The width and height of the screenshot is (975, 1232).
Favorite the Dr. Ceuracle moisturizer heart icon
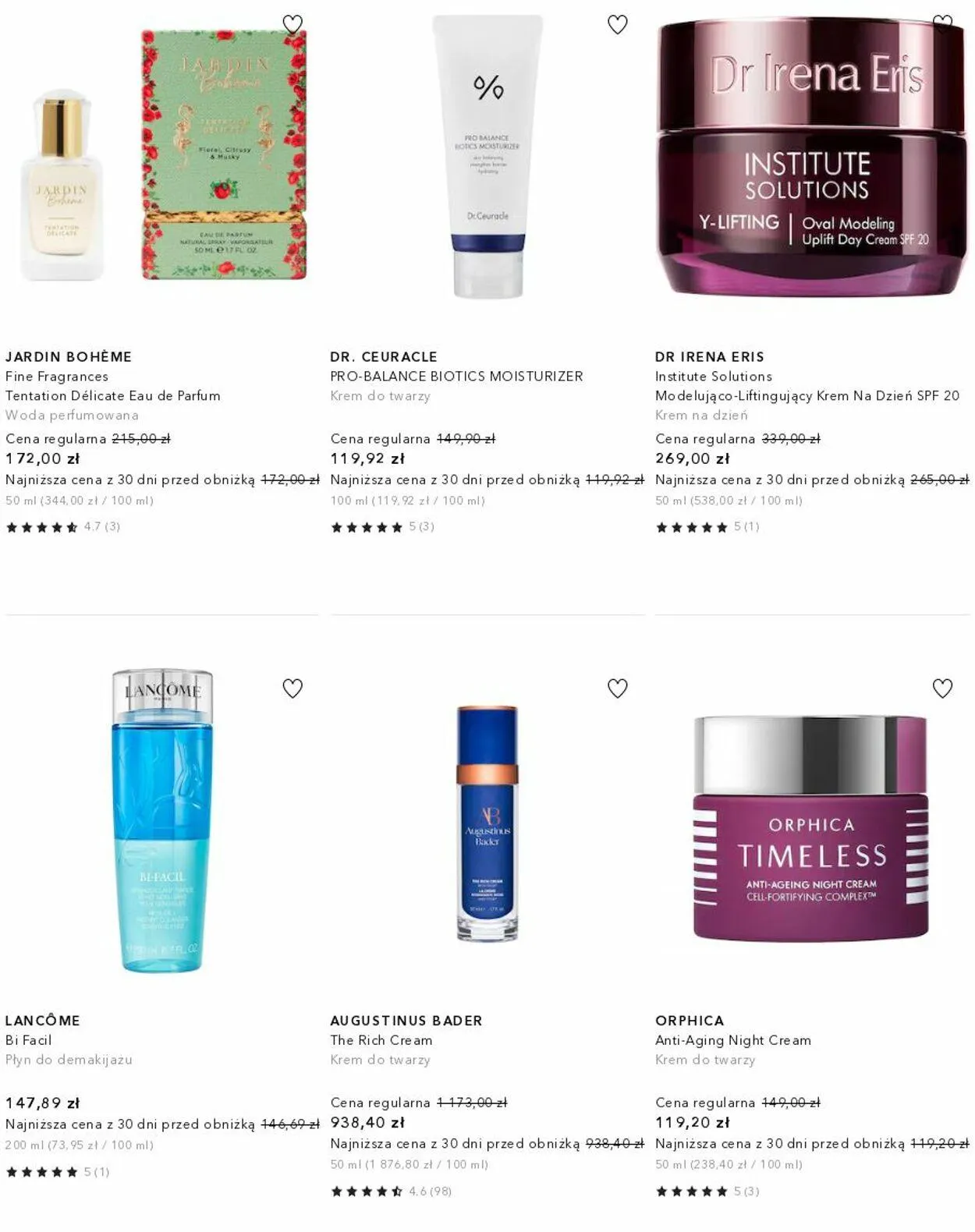click(618, 25)
